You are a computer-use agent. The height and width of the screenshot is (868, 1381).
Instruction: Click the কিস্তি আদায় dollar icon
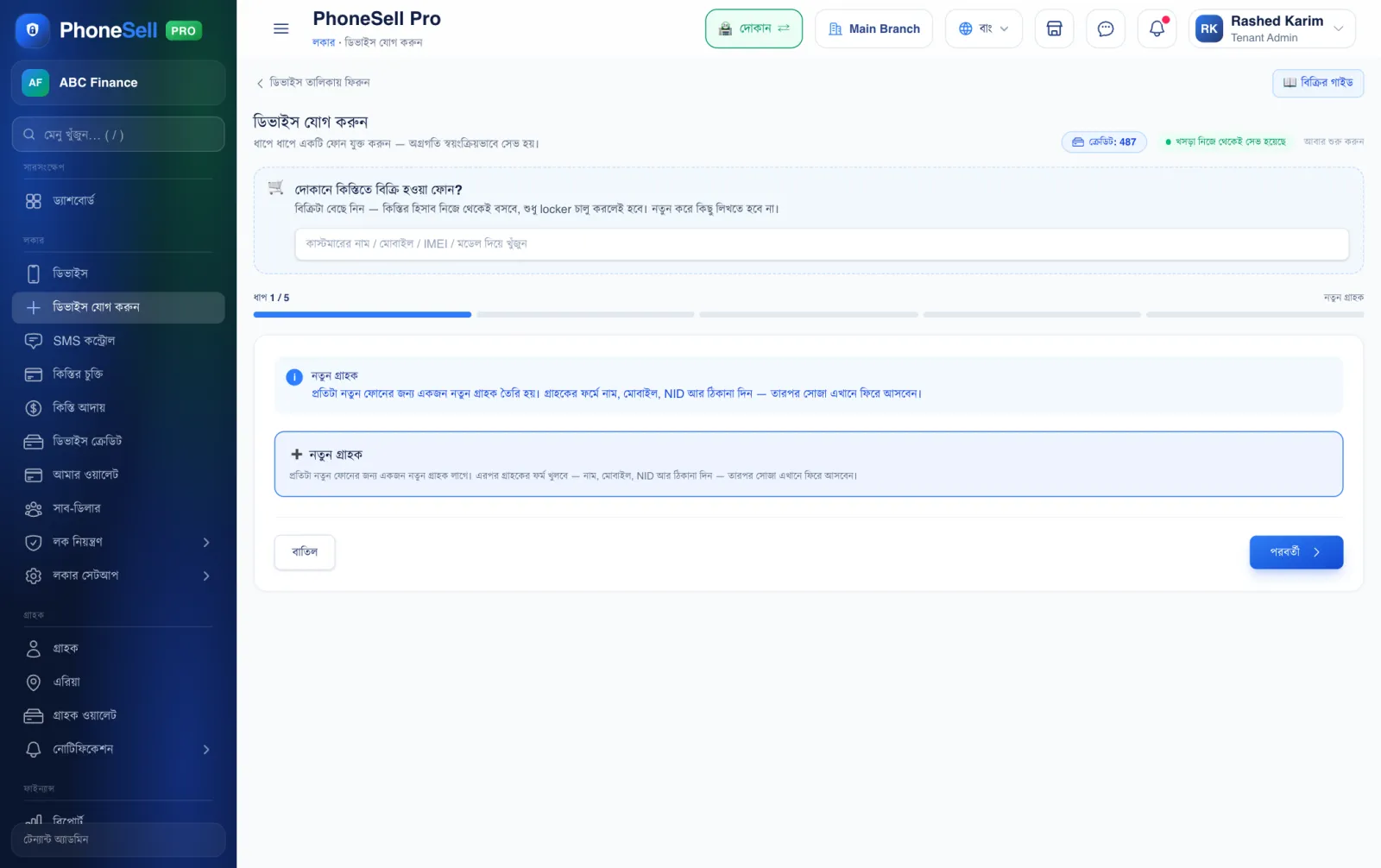(x=34, y=408)
